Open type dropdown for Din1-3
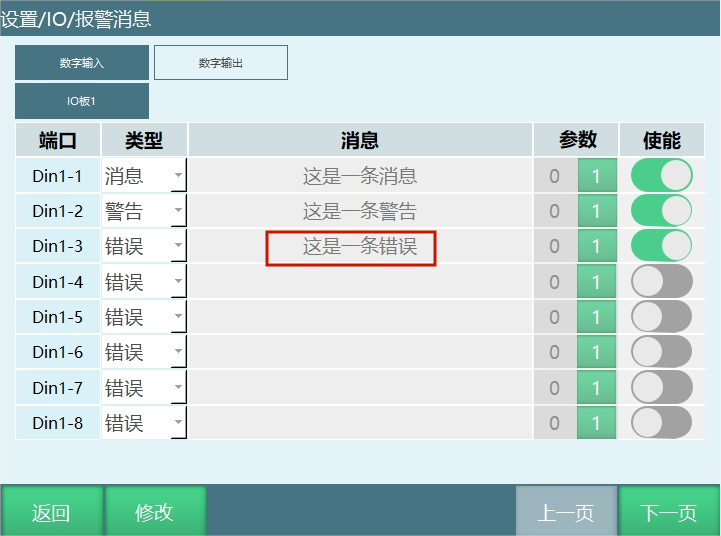The width and height of the screenshot is (721, 536). pyautogui.click(x=144, y=246)
